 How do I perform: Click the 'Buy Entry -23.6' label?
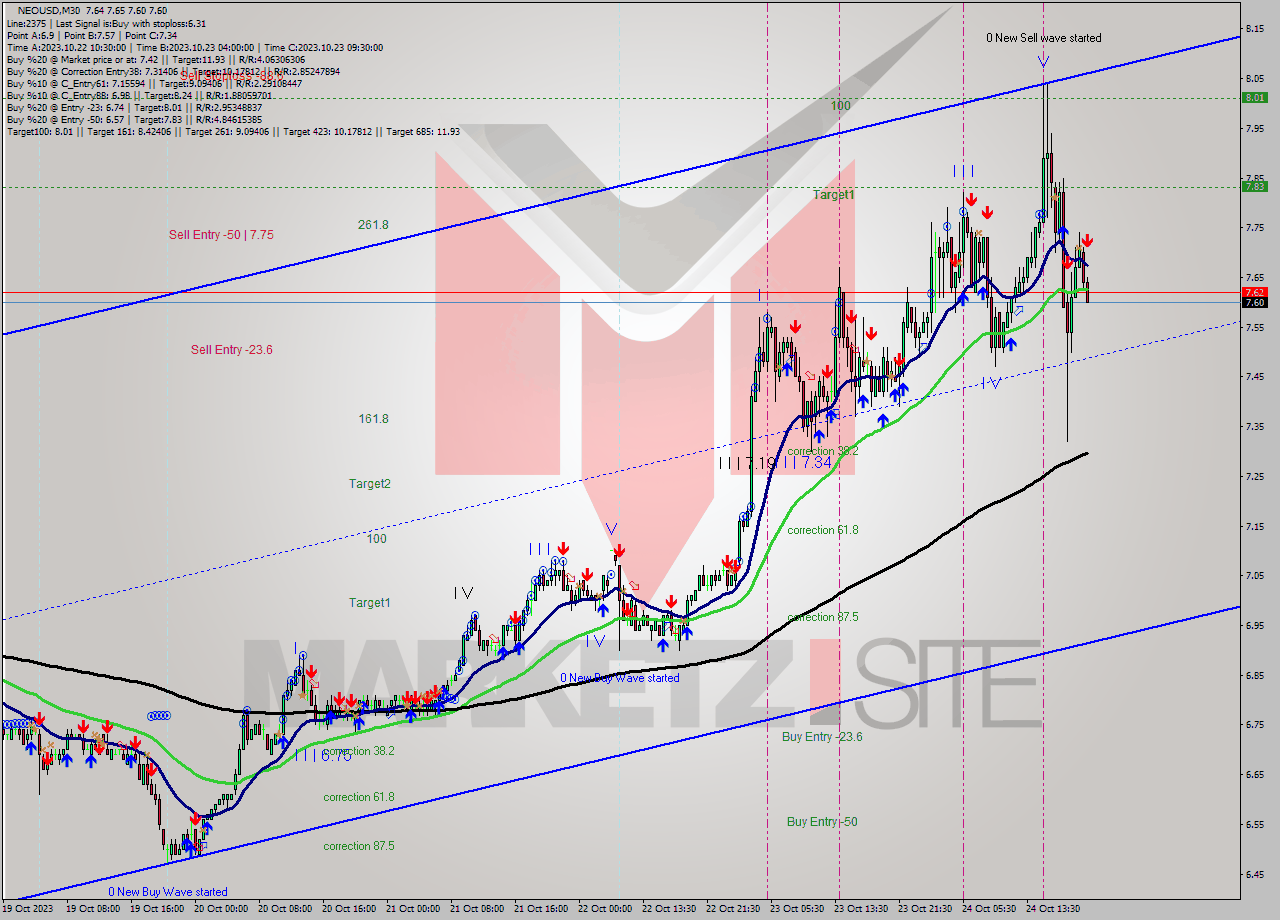(822, 736)
